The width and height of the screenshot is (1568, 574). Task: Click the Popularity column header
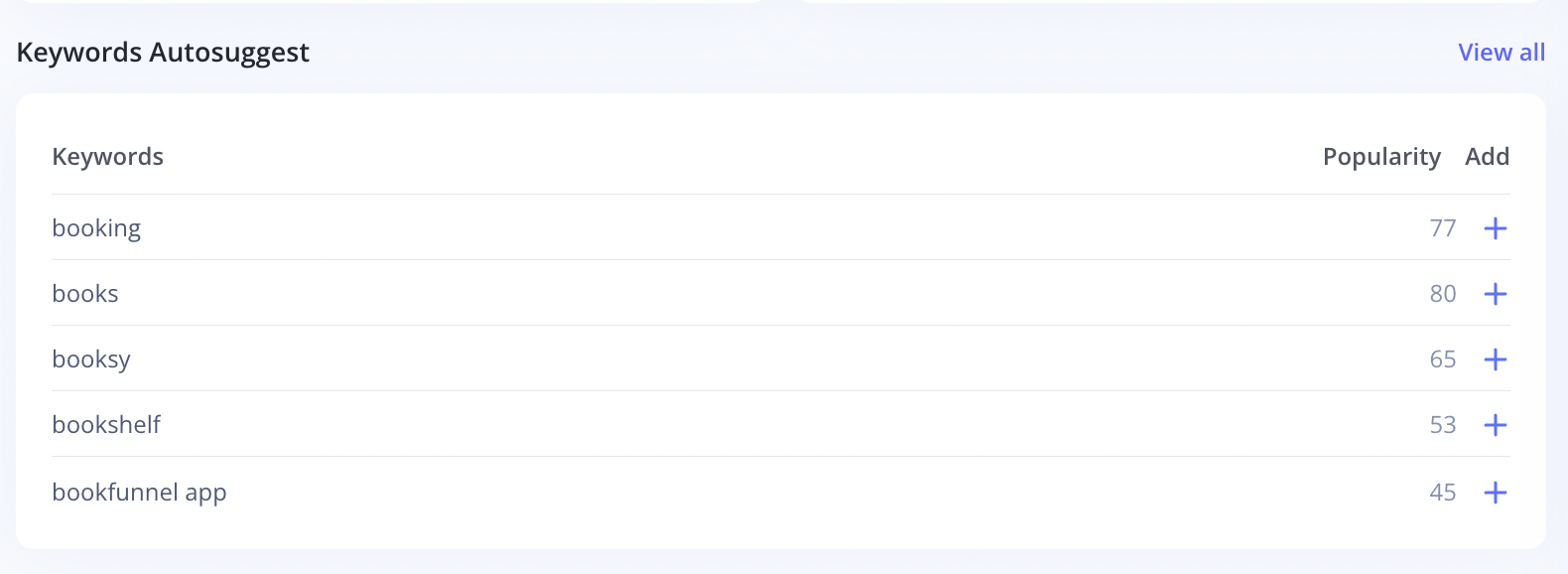[x=1381, y=157]
